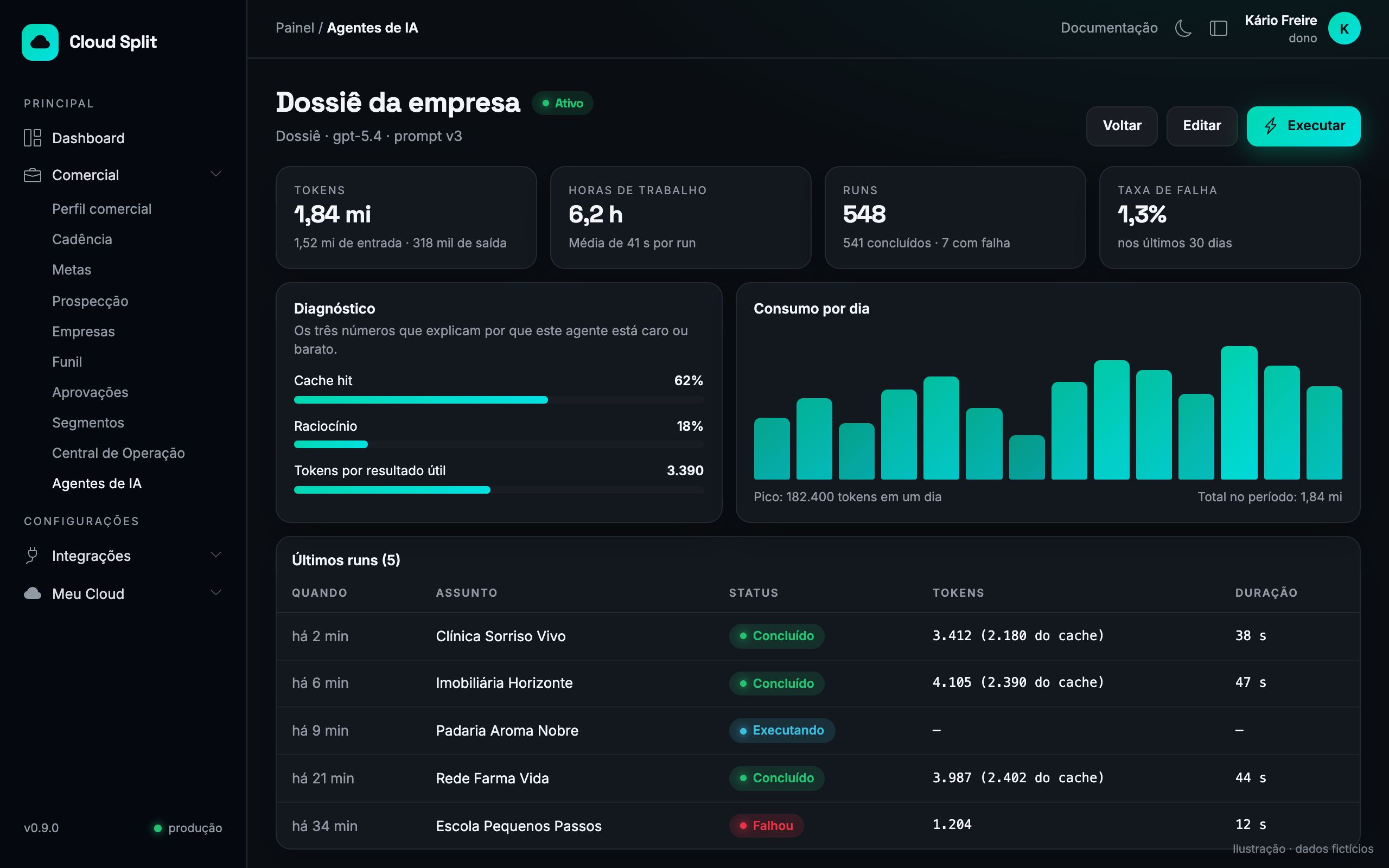Open Perfil comercial in the sidebar

(101, 209)
